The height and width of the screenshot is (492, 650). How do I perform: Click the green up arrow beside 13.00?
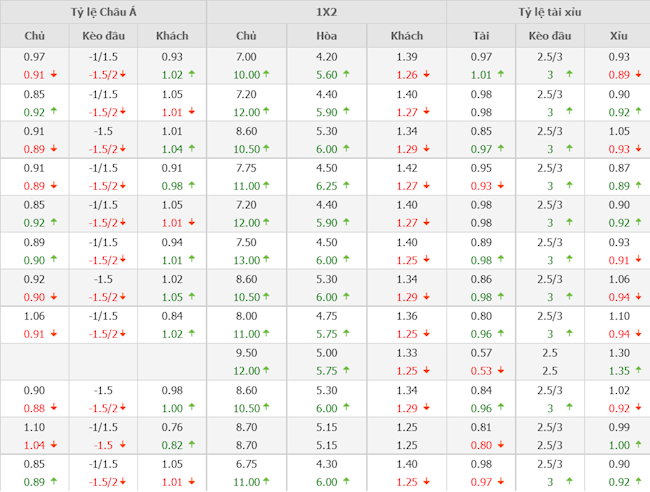tap(267, 260)
